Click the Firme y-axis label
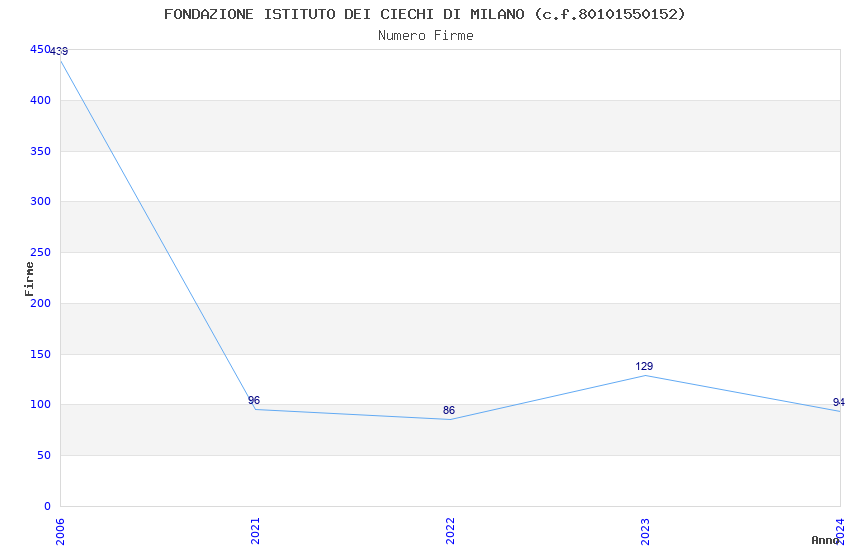The height and width of the screenshot is (550, 850). (29, 279)
